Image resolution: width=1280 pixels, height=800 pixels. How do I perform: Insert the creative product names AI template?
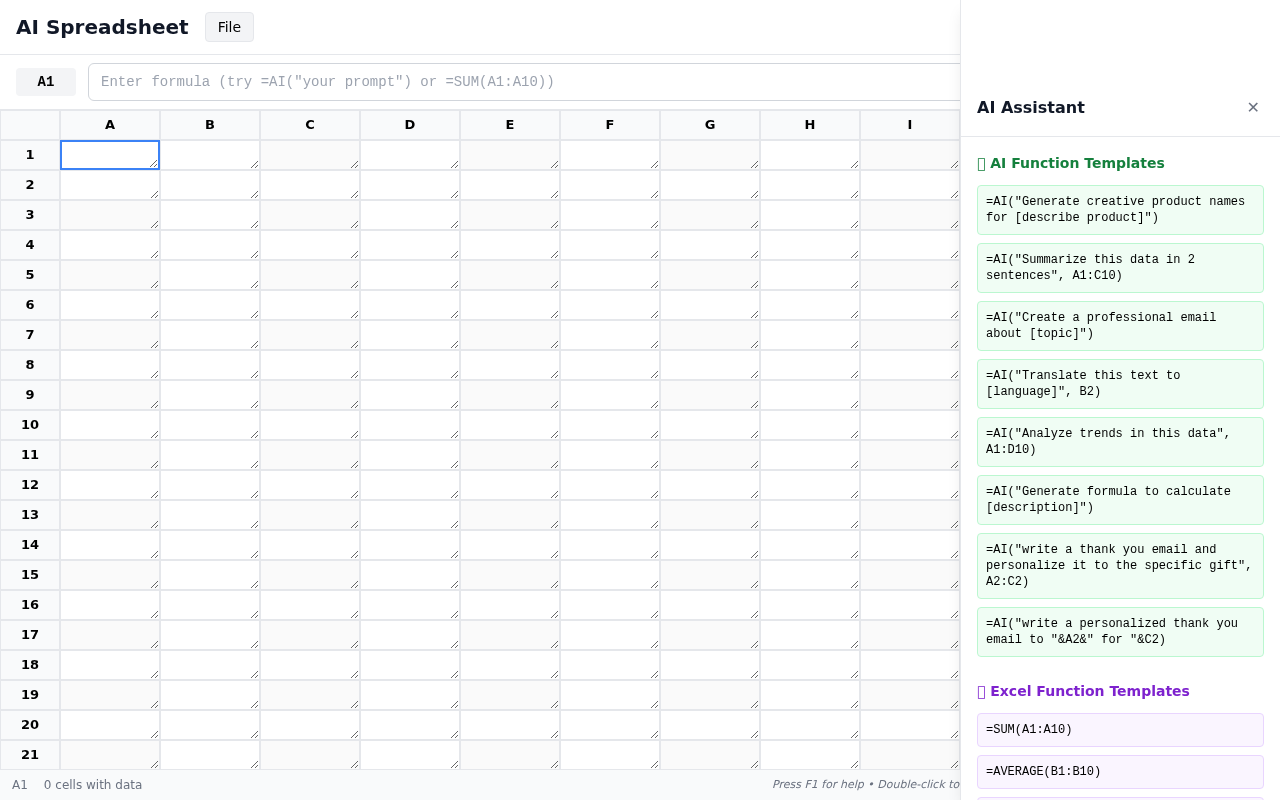point(1120,210)
